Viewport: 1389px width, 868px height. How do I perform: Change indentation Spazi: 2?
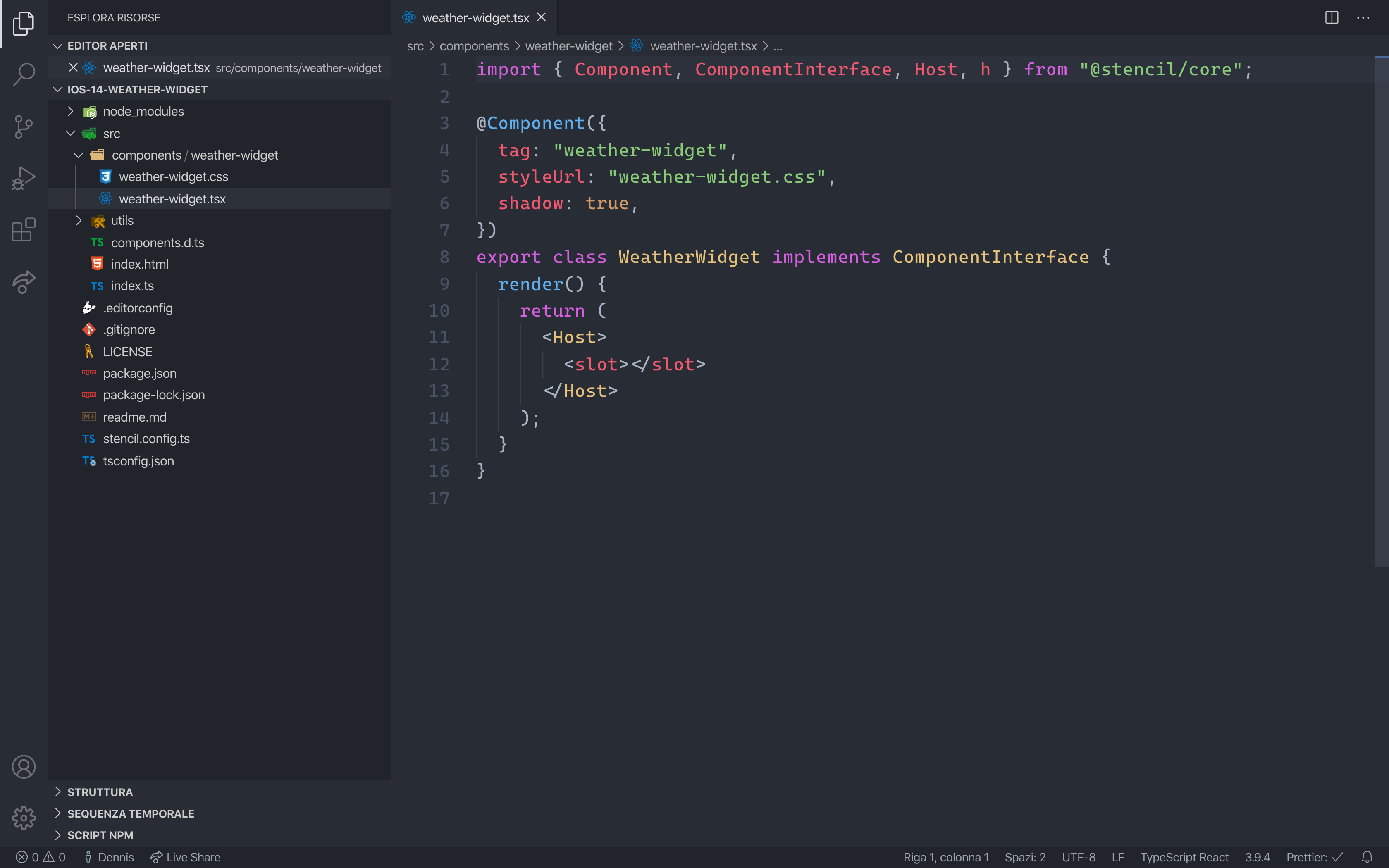tap(1025, 857)
